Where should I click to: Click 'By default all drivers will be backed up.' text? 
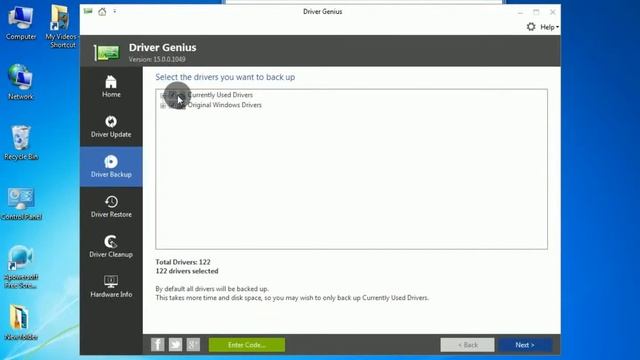(212, 289)
